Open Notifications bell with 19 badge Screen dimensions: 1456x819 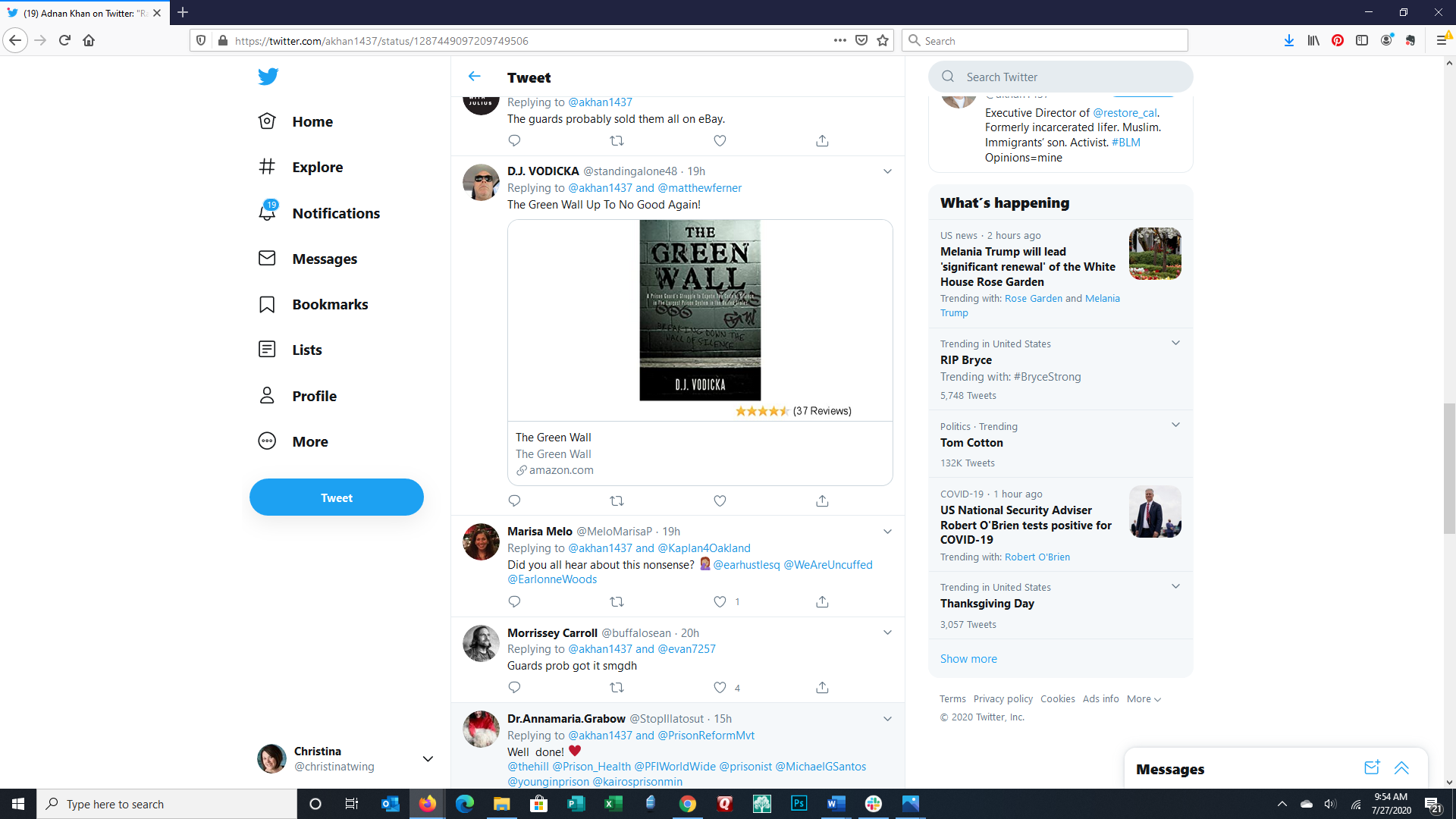point(268,212)
